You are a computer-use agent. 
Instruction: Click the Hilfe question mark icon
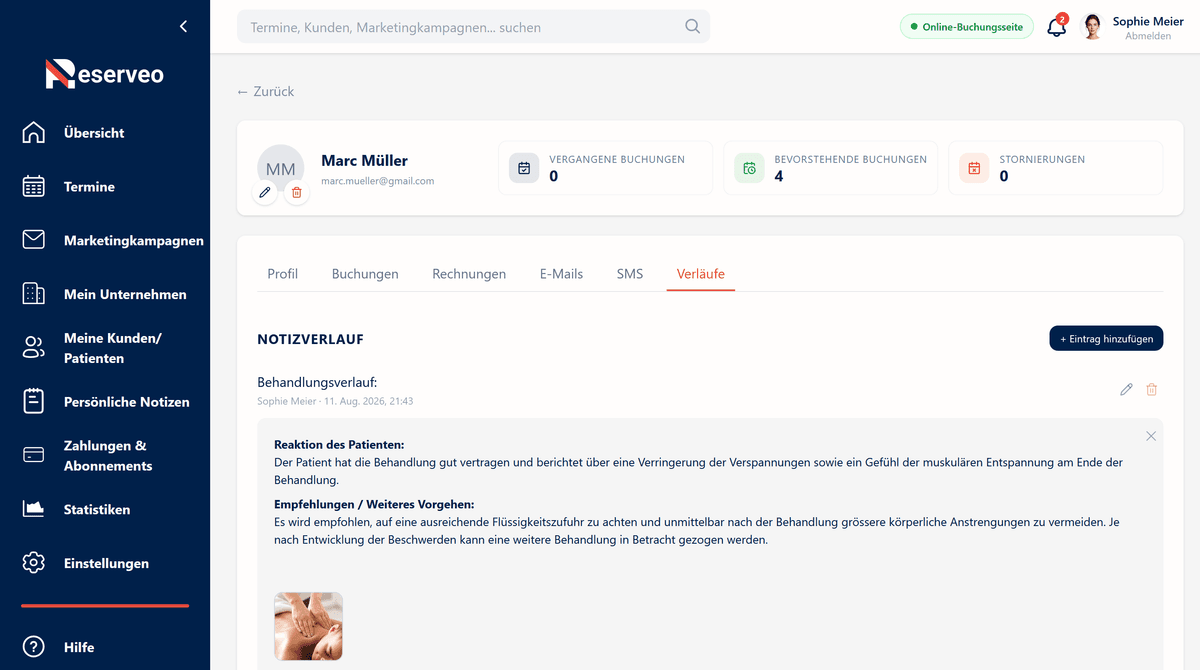34,647
